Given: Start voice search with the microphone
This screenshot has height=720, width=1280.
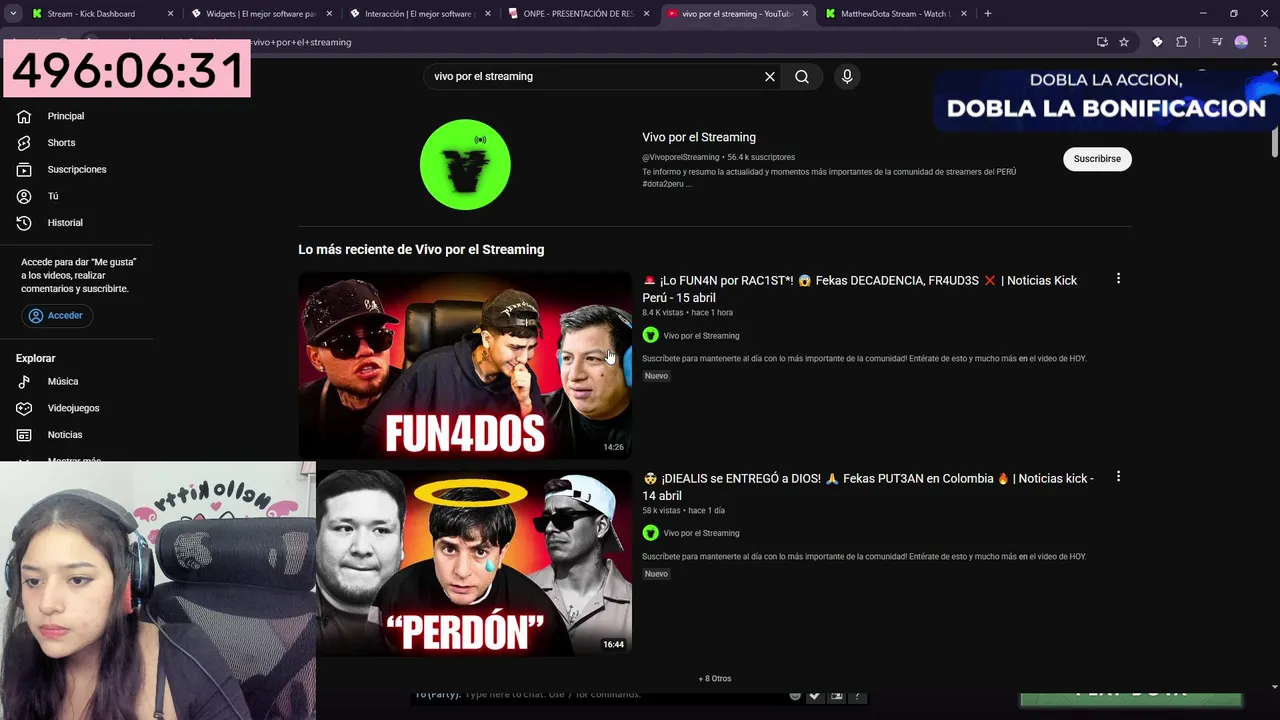Looking at the screenshot, I should pos(847,76).
